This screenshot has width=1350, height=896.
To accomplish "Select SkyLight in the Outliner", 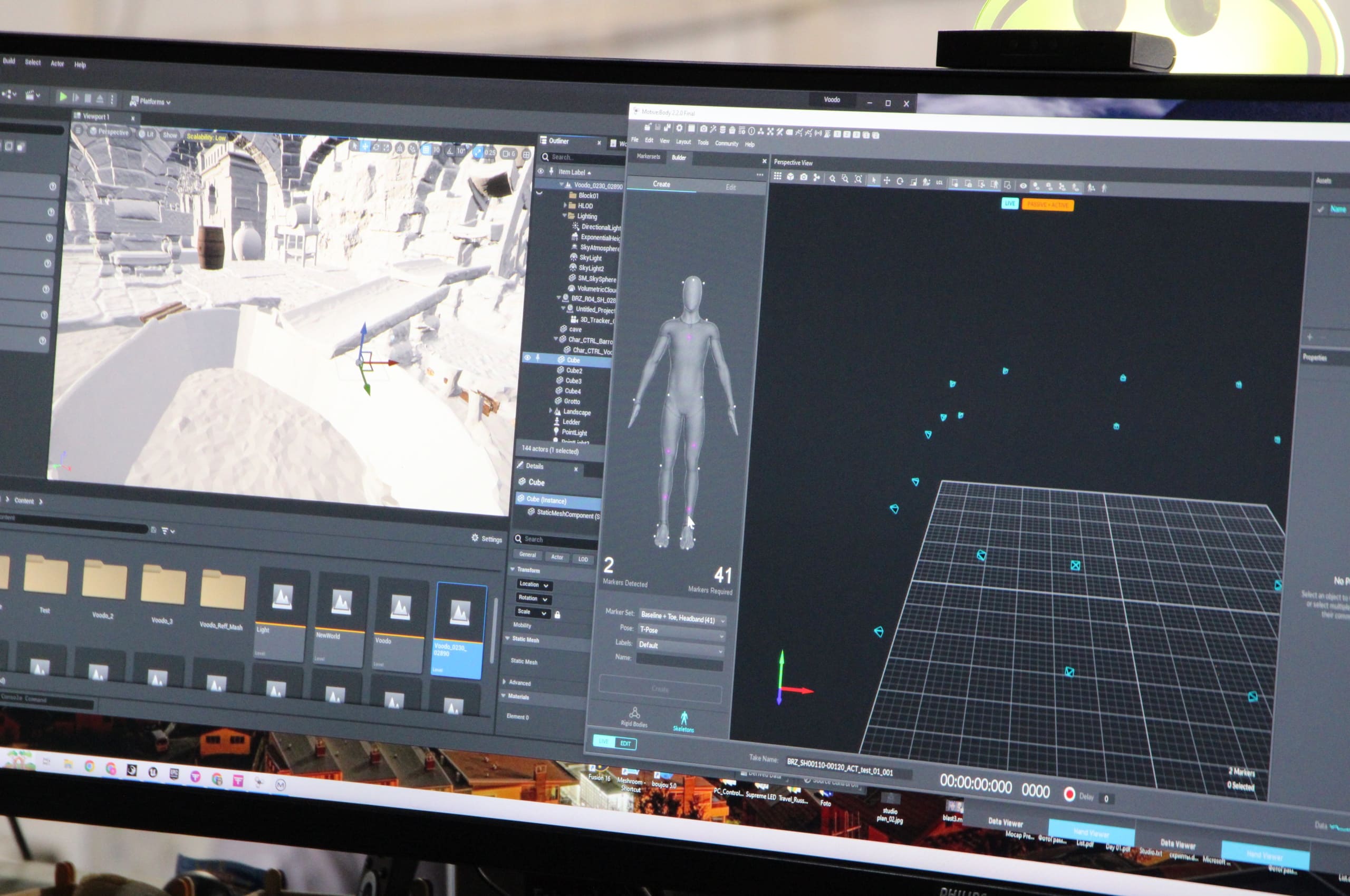I will (x=590, y=258).
